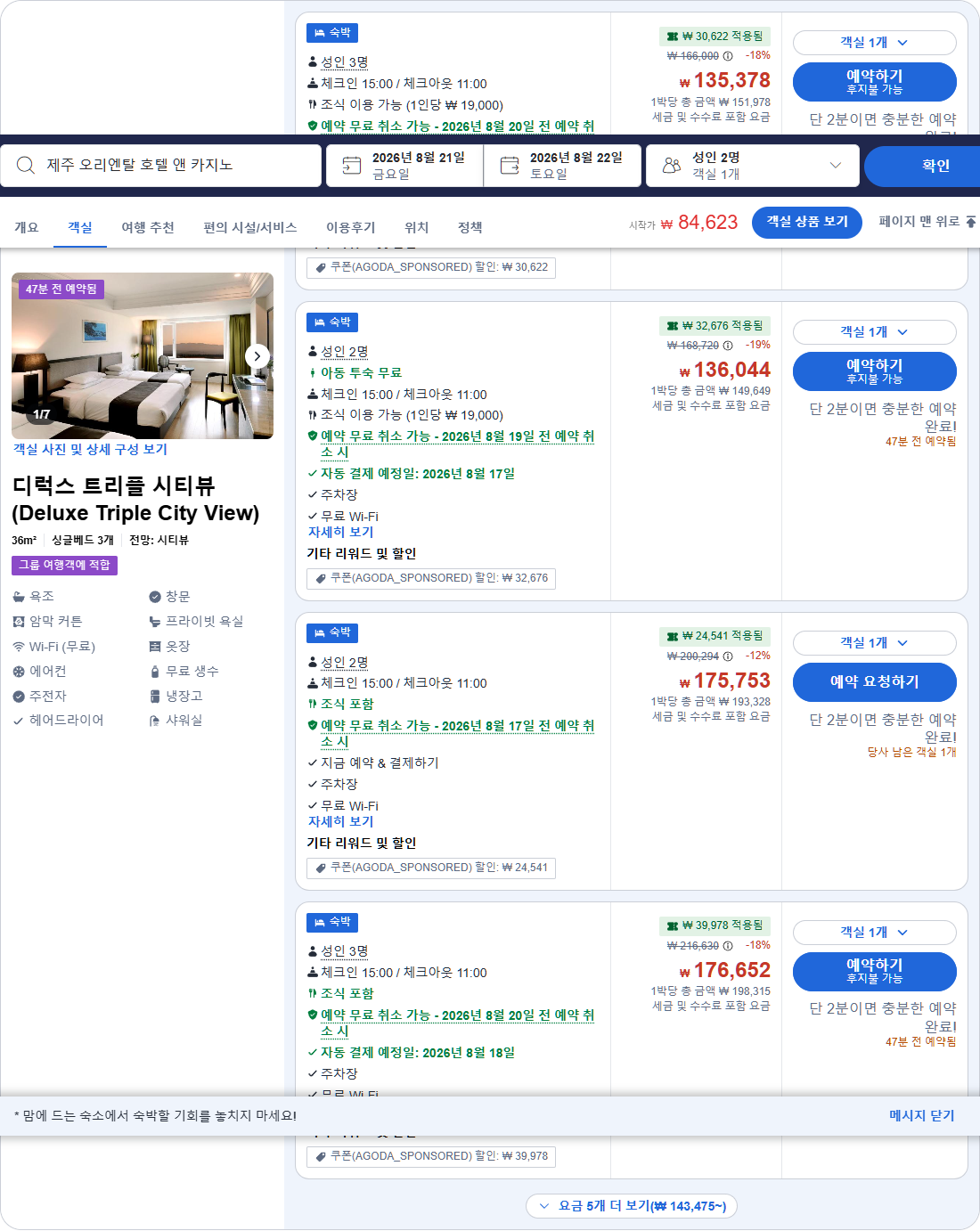The image size is (980, 1231).
Task: Click the shower icon next to 샤워실
Action: point(155,721)
